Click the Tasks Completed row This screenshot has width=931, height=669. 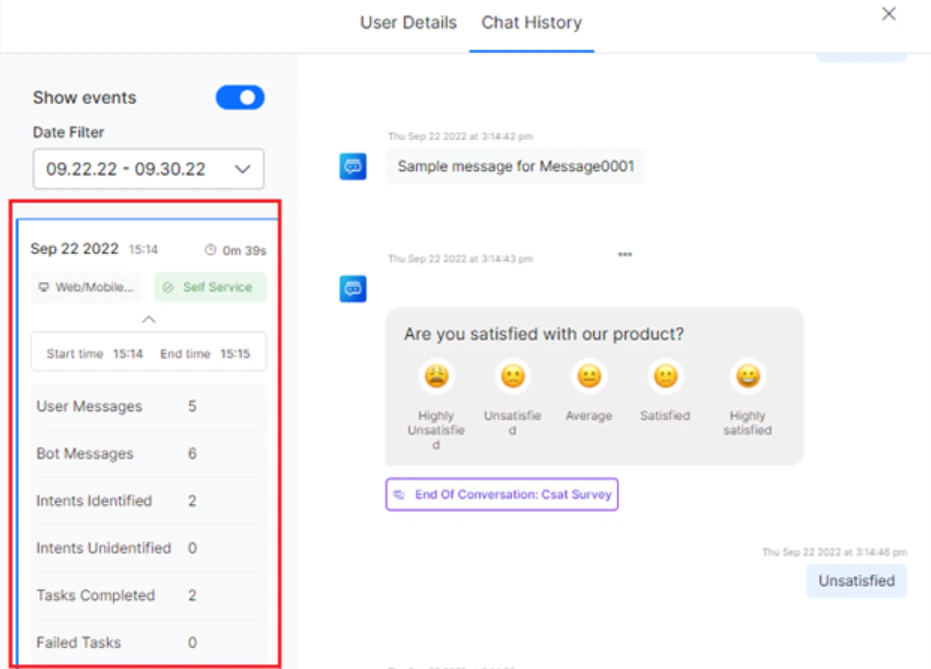pos(148,595)
